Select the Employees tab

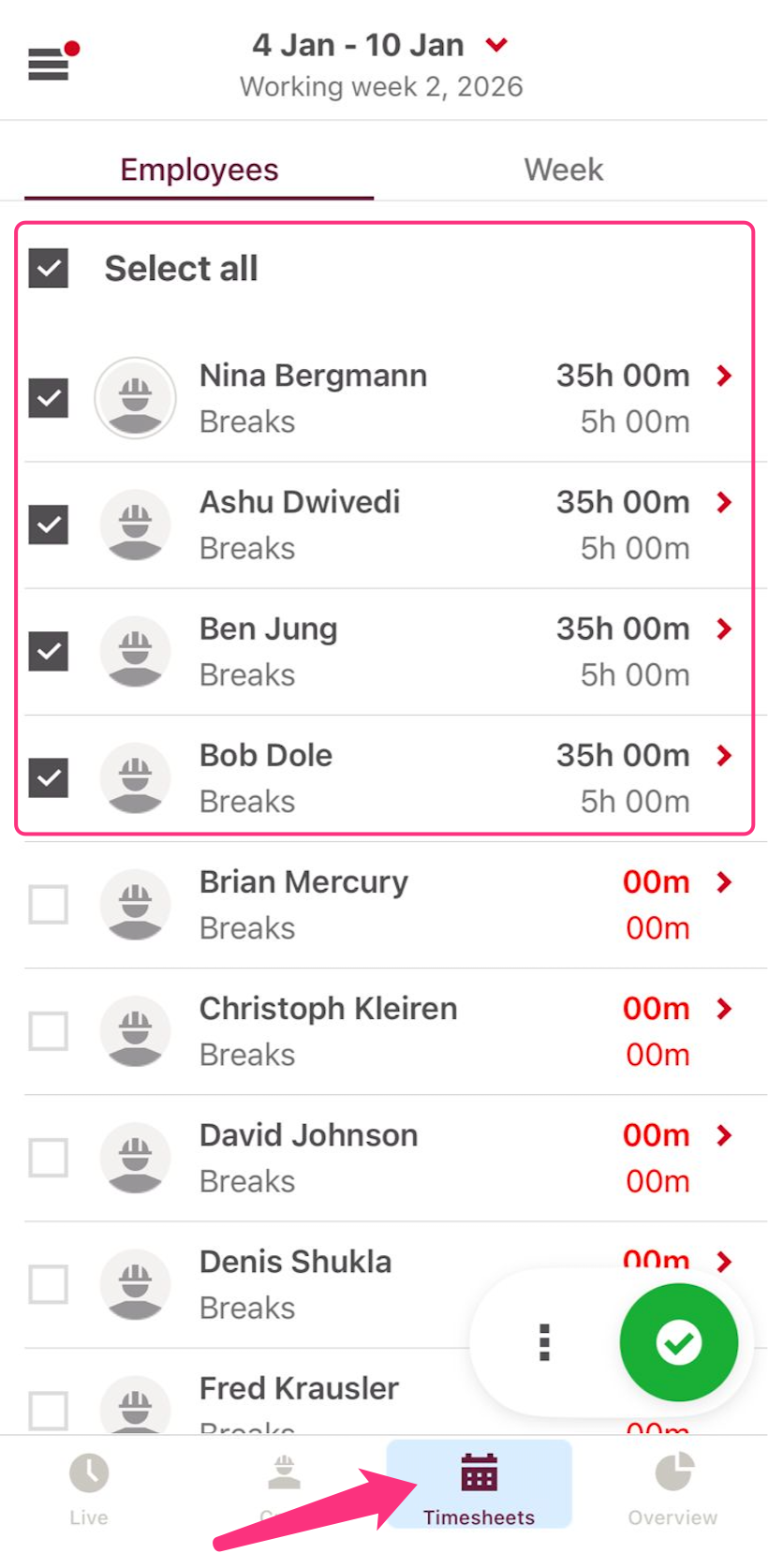tap(199, 170)
